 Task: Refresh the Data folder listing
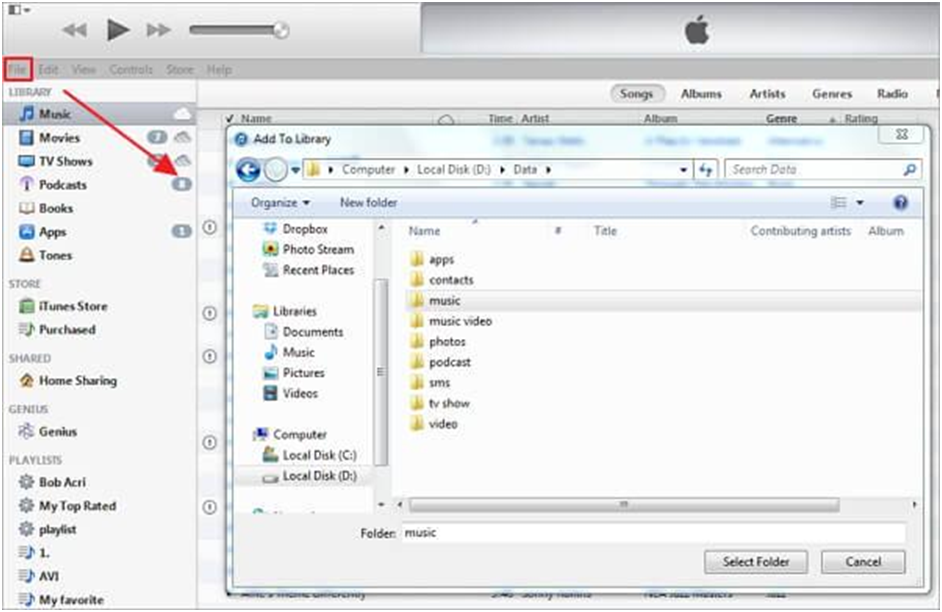click(705, 170)
